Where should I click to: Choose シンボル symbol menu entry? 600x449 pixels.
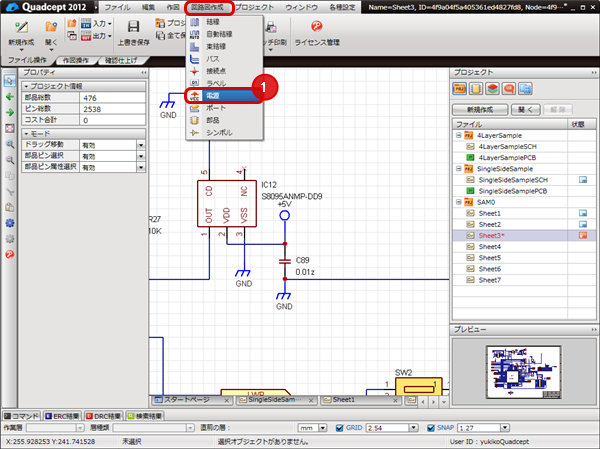click(x=224, y=132)
